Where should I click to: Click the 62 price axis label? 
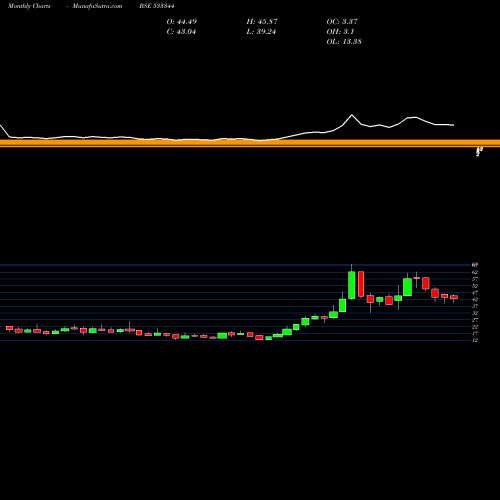pos(475,272)
